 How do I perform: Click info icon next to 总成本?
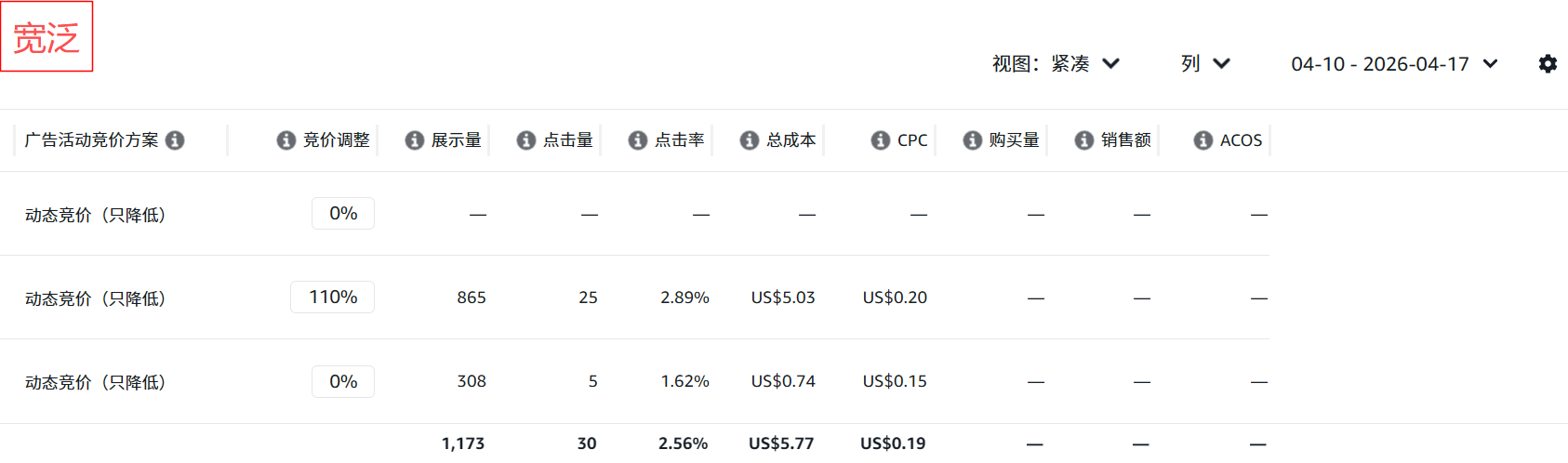(x=750, y=140)
